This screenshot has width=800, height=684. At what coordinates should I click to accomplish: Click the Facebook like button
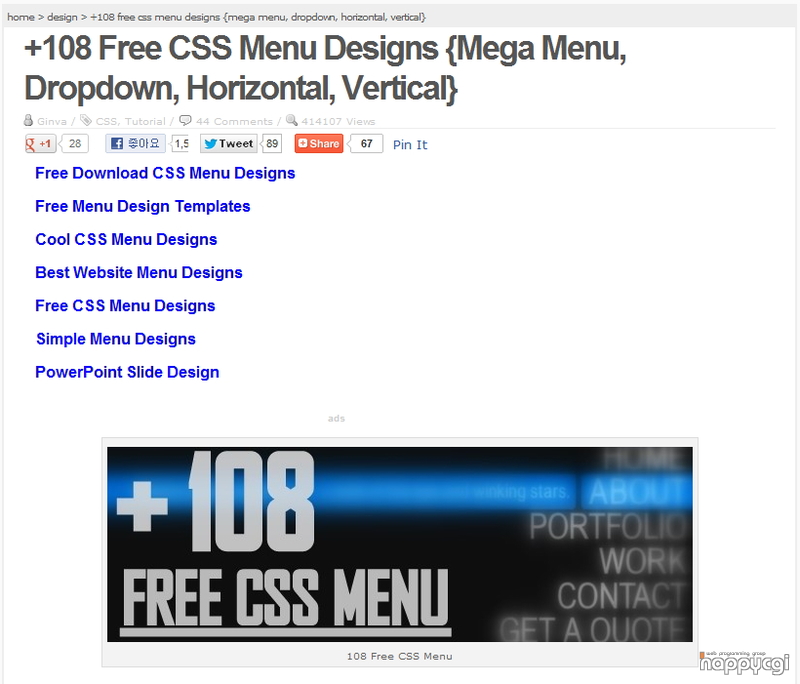pyautogui.click(x=135, y=144)
